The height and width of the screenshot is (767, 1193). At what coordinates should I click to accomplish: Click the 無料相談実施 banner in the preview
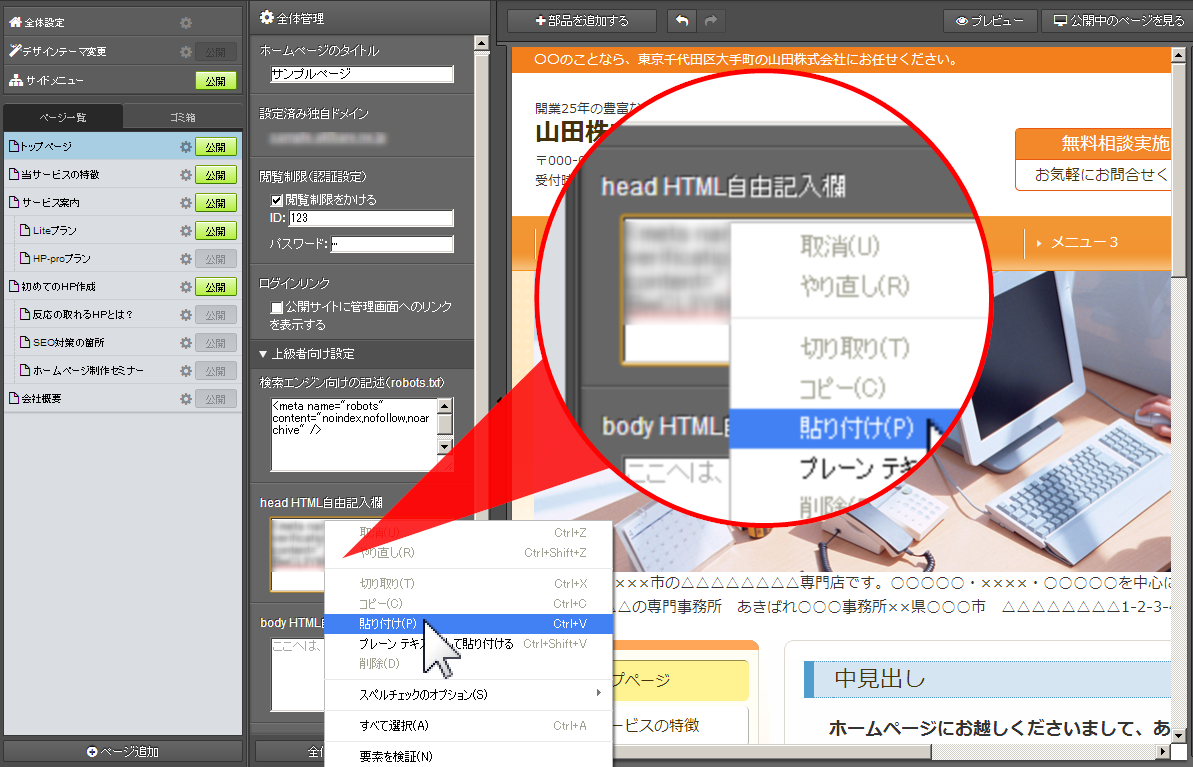pyautogui.click(x=1093, y=159)
